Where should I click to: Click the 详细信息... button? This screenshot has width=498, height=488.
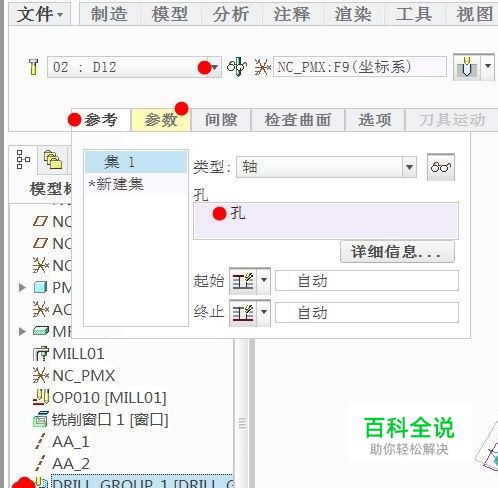[397, 252]
